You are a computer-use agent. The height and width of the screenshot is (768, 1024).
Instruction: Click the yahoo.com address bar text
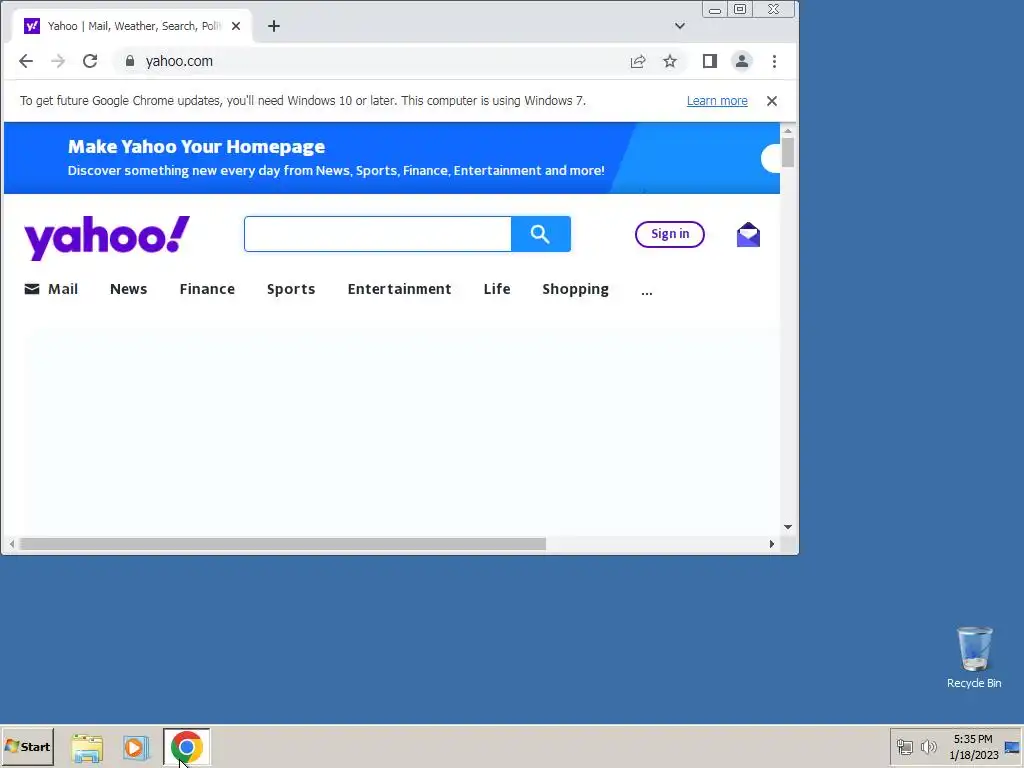click(x=179, y=61)
